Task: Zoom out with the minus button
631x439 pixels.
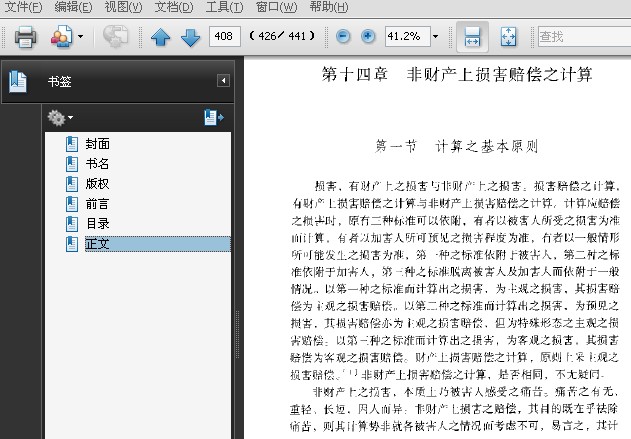Action: (x=343, y=37)
